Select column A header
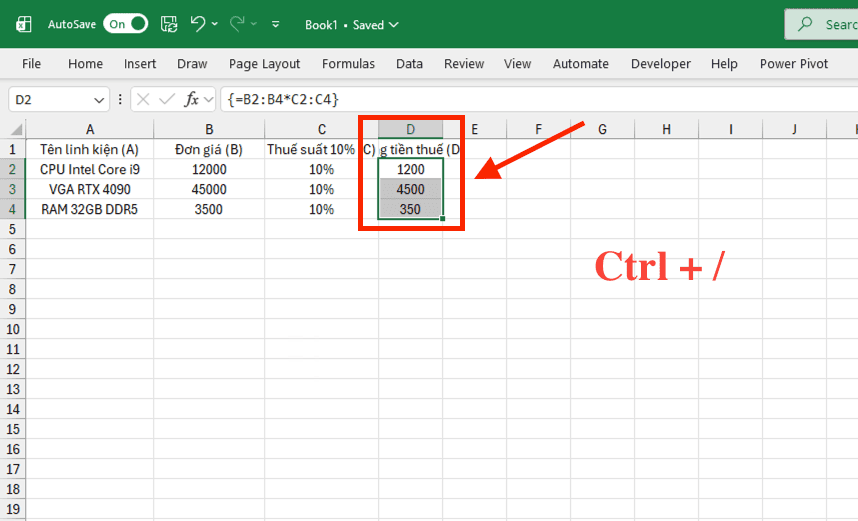The height and width of the screenshot is (521, 858). click(90, 129)
